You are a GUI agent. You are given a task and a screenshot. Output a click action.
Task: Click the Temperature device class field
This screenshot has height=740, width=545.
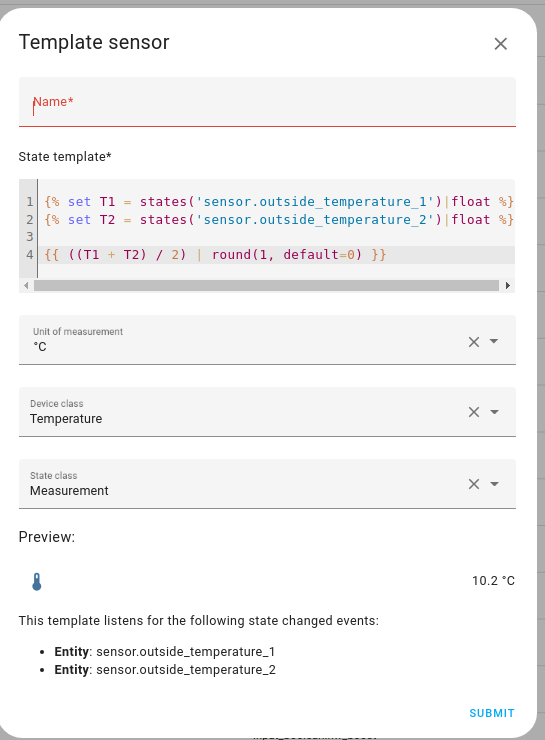click(267, 412)
